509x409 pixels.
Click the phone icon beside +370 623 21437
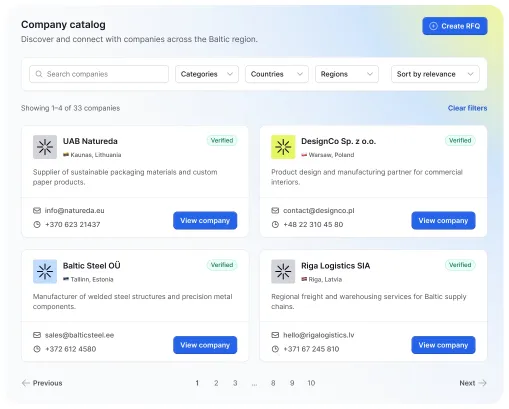pyautogui.click(x=37, y=225)
